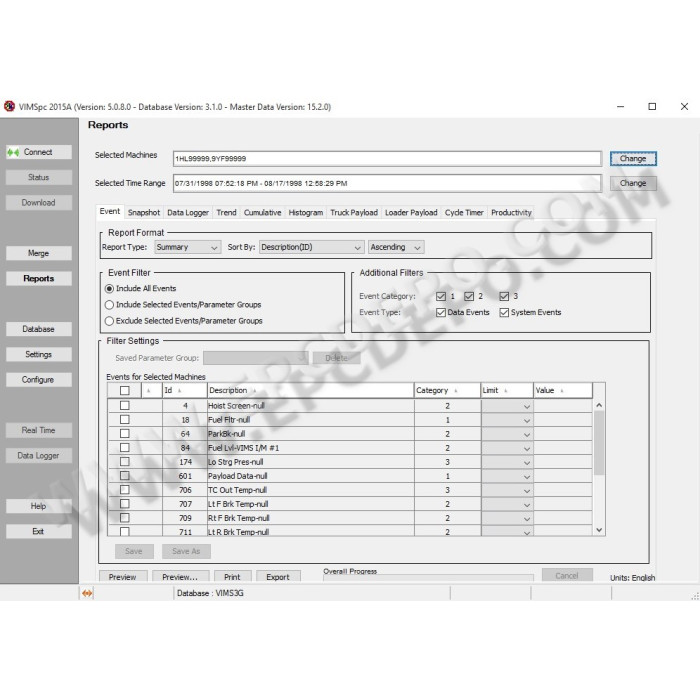This screenshot has height=700, width=700.
Task: Select the Event tab
Action: [x=110, y=212]
